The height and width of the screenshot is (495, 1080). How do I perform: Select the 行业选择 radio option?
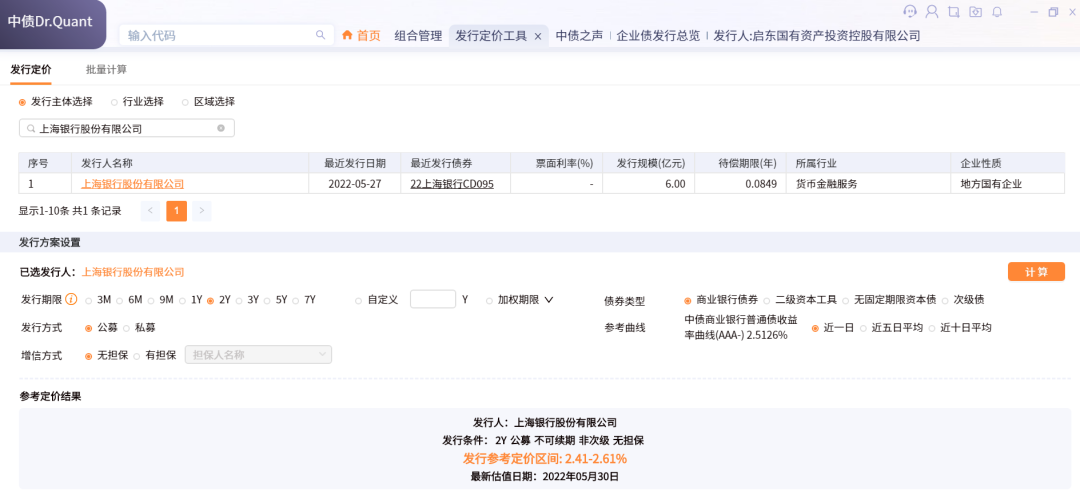pos(115,102)
